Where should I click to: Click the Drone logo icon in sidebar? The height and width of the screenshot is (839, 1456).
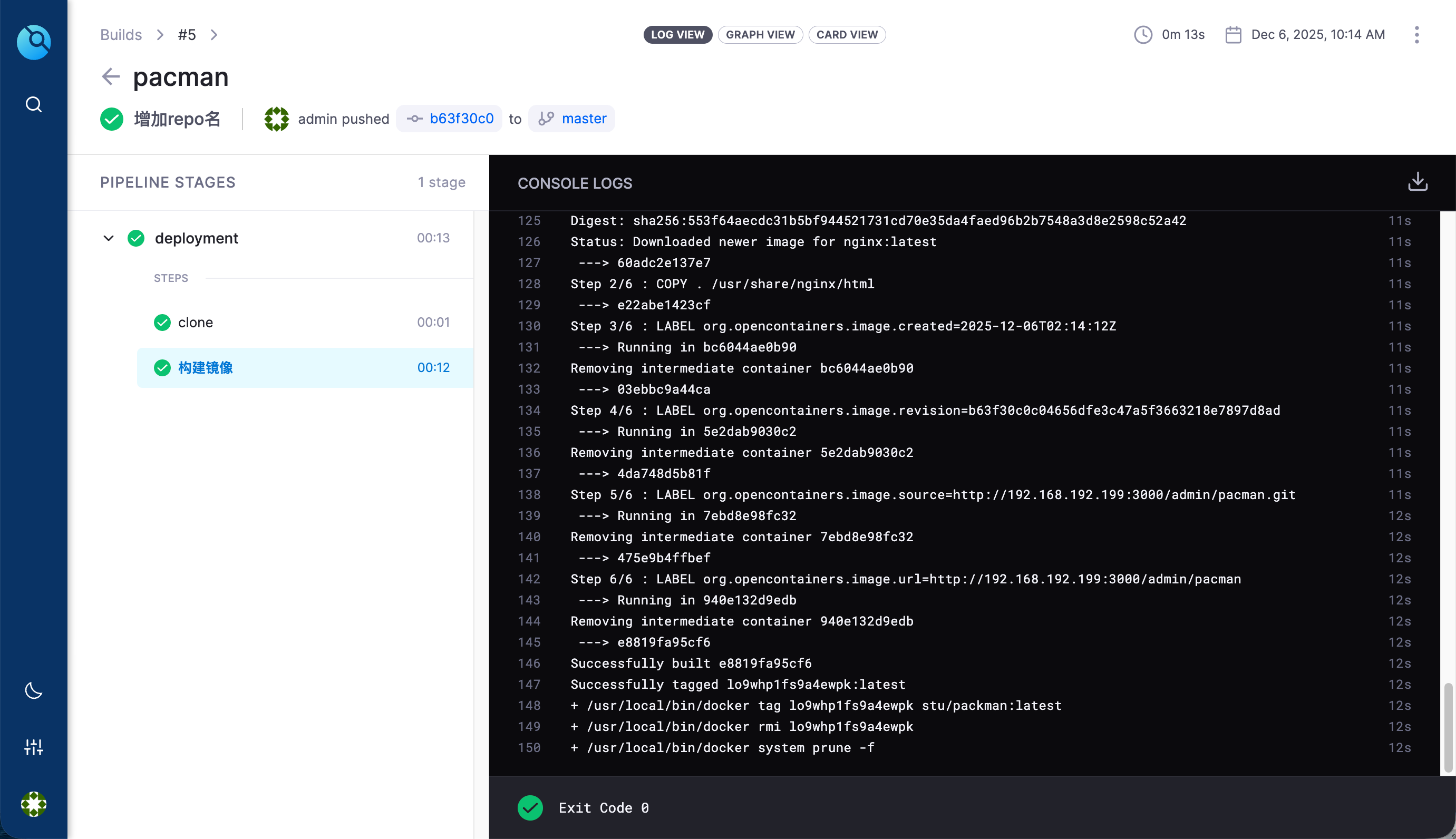(33, 42)
